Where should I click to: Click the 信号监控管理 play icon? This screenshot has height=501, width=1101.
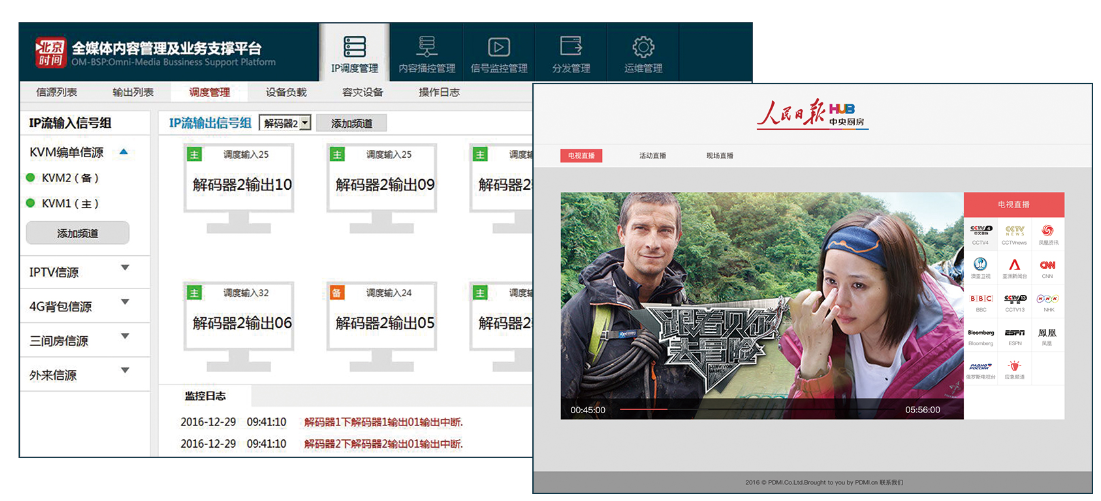click(498, 47)
